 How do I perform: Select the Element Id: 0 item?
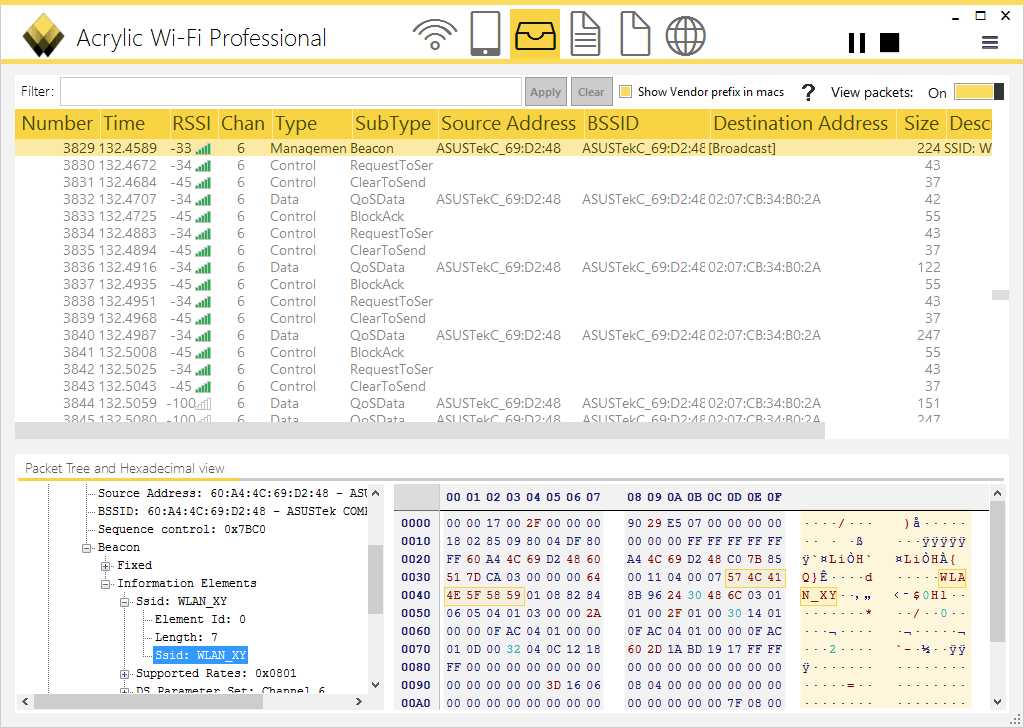pyautogui.click(x=200, y=619)
